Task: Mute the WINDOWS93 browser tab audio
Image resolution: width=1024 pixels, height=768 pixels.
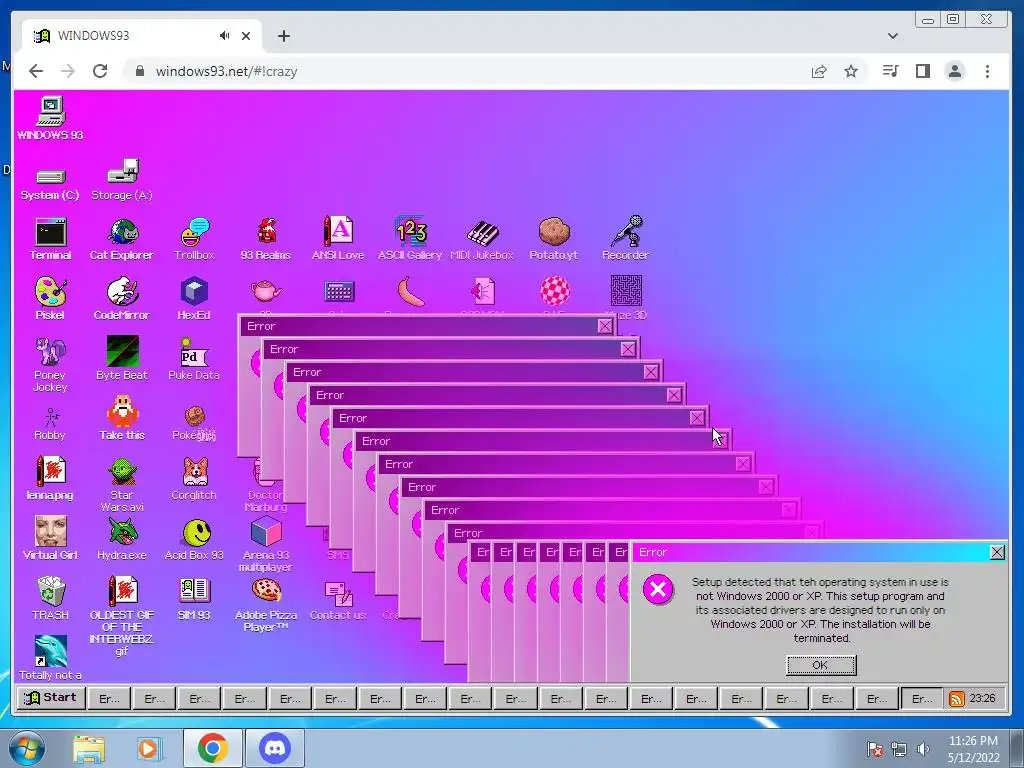Action: pyautogui.click(x=225, y=36)
